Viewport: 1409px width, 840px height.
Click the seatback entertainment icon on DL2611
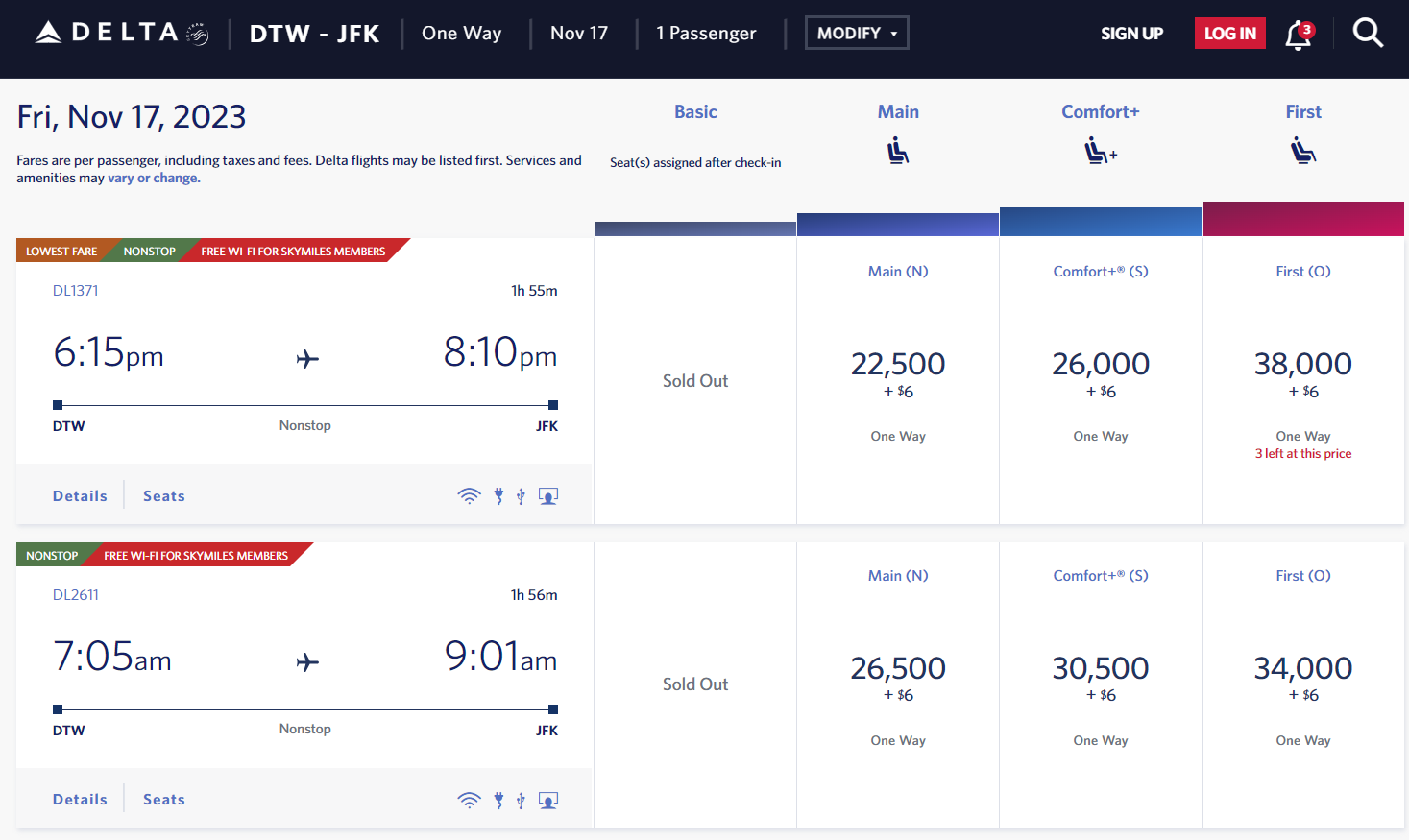pos(547,799)
